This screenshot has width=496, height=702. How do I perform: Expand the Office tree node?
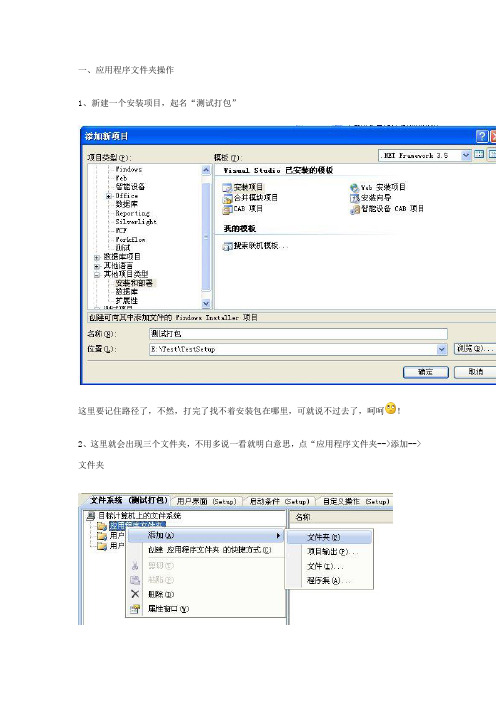[109, 196]
